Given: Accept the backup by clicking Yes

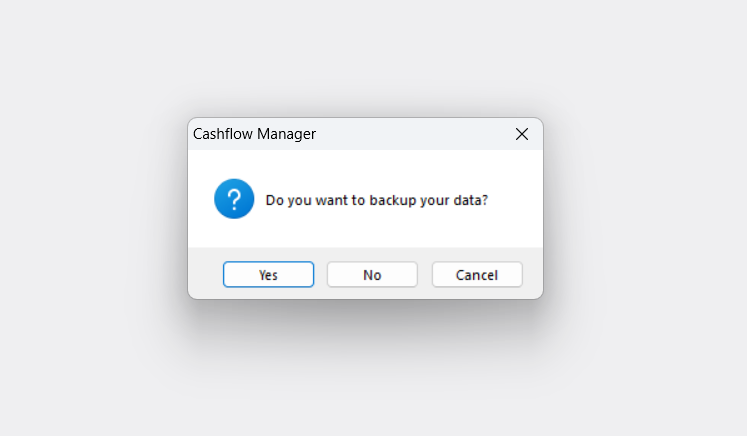Looking at the screenshot, I should [268, 274].
